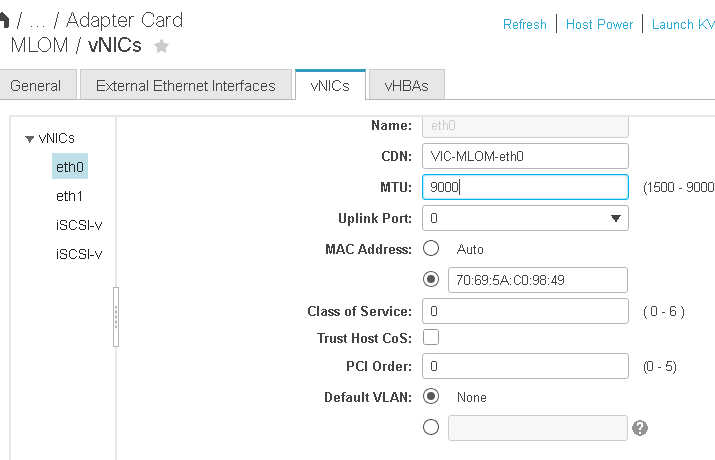
Task: Click the MTU input field
Action: (x=525, y=187)
